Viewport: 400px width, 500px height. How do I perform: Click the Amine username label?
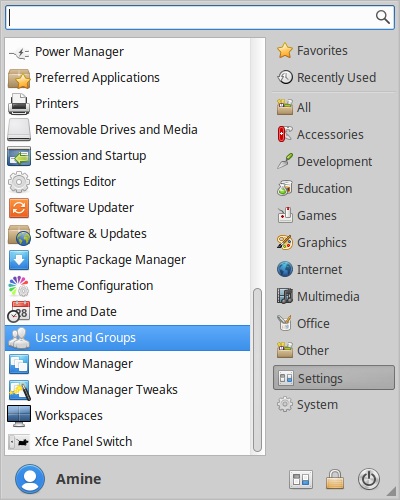(78, 479)
